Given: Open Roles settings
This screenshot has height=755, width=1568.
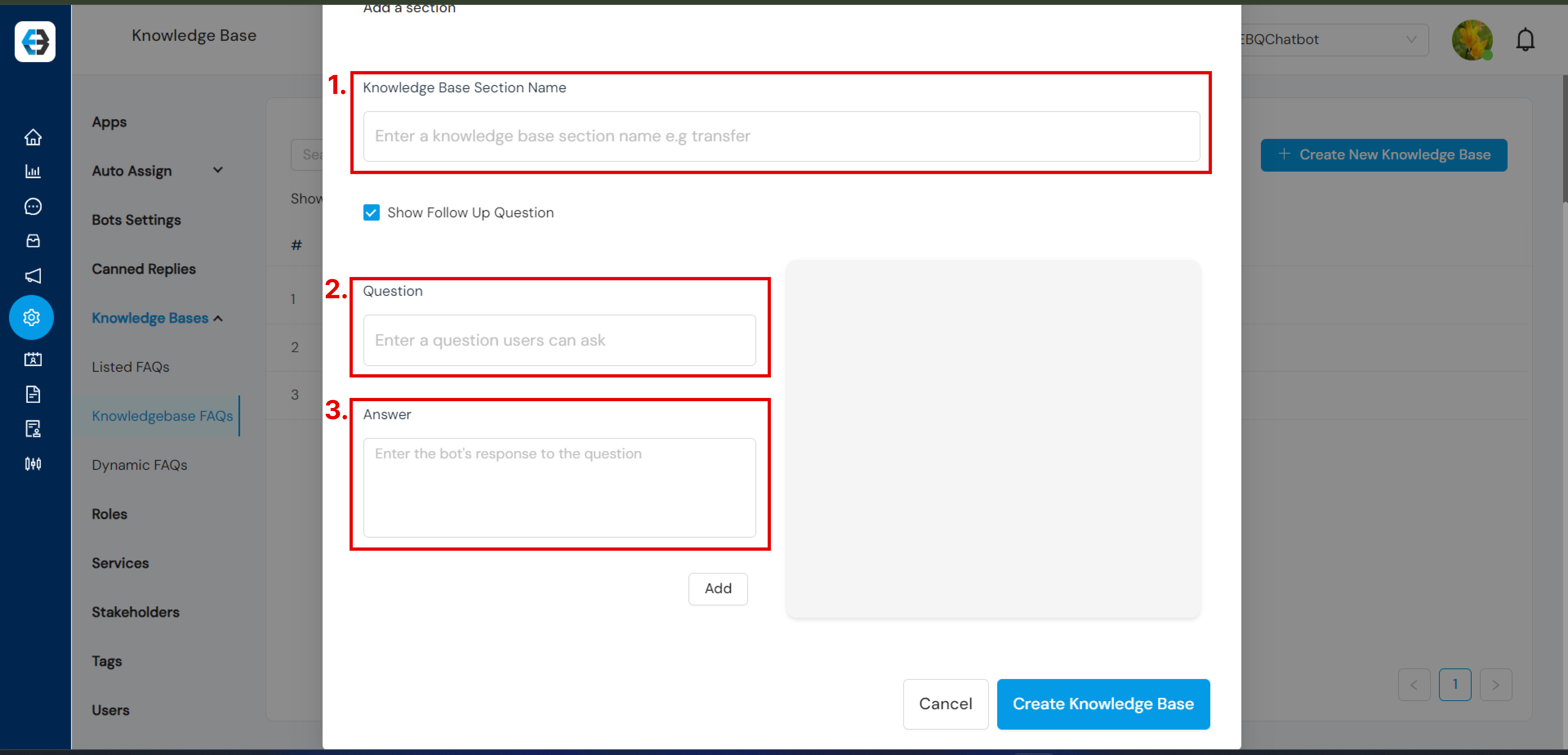Looking at the screenshot, I should pyautogui.click(x=110, y=515).
